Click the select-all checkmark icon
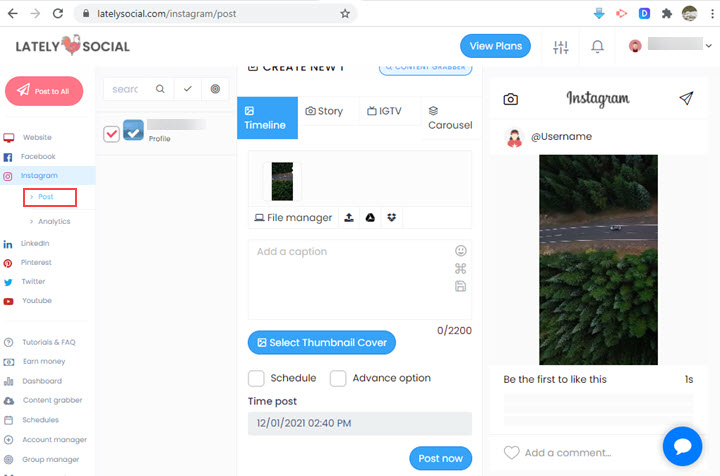The height and width of the screenshot is (476, 720). (187, 89)
